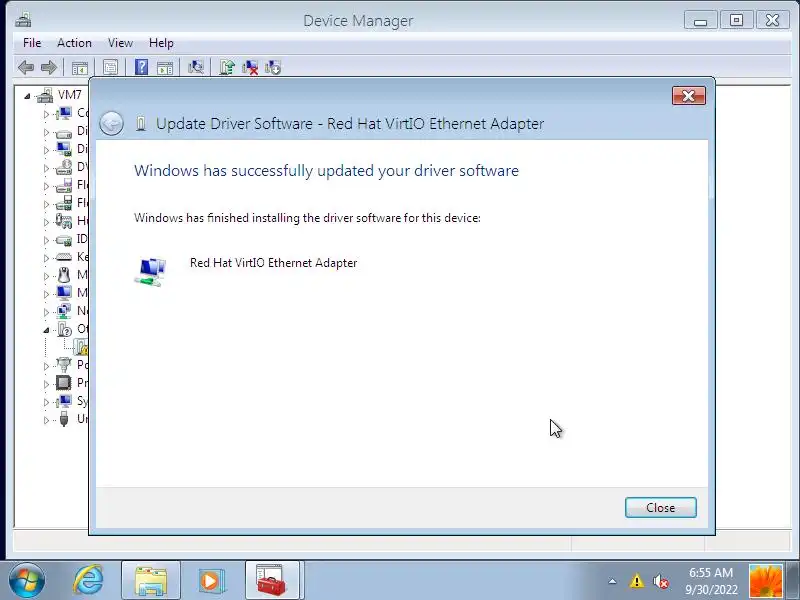Select the Mice category mouse icon
The image size is (800, 600).
64,275
